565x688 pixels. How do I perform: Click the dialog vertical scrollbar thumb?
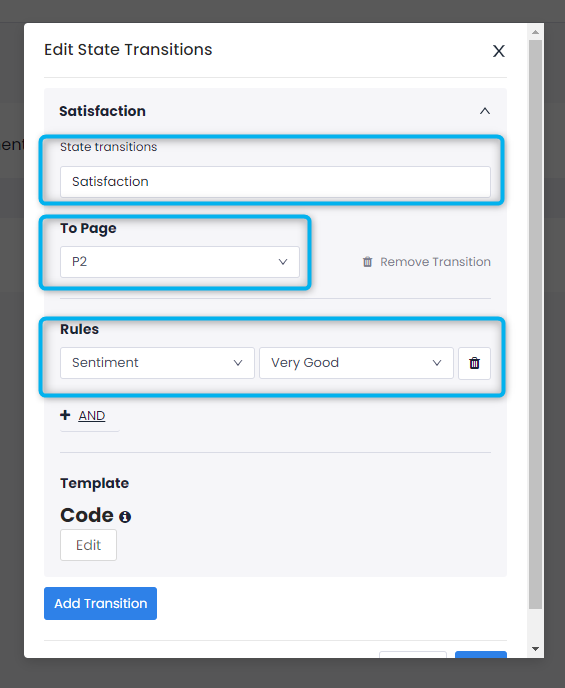(x=535, y=325)
